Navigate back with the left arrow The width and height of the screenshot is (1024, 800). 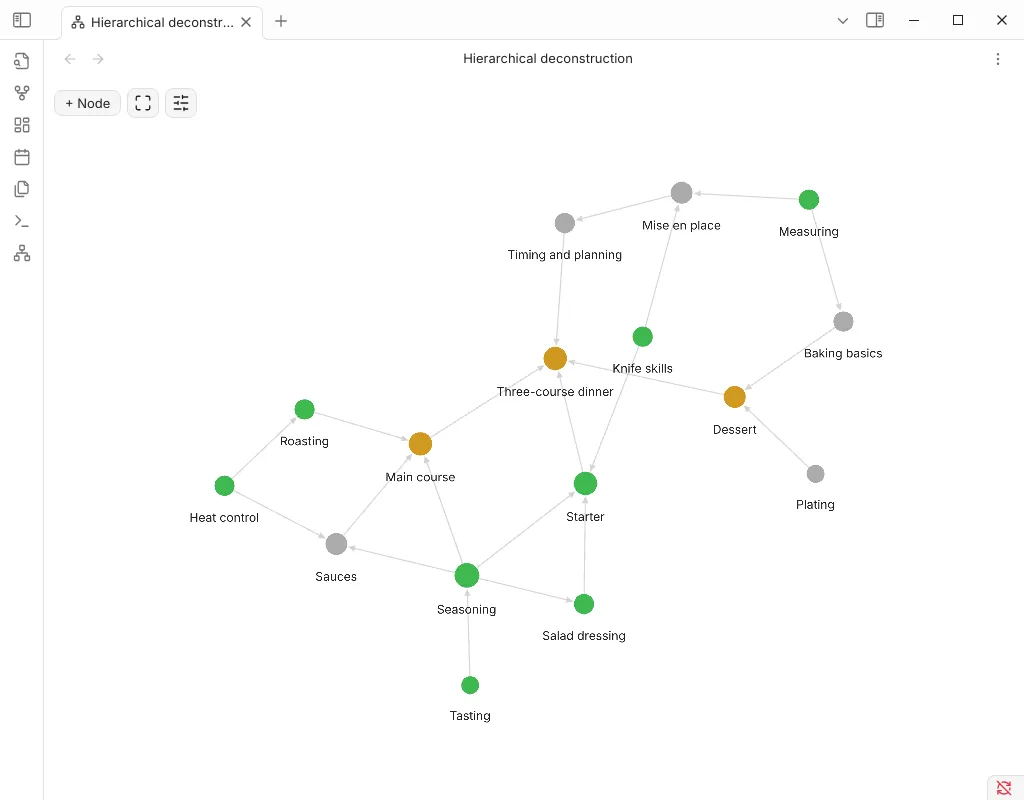pyautogui.click(x=70, y=59)
